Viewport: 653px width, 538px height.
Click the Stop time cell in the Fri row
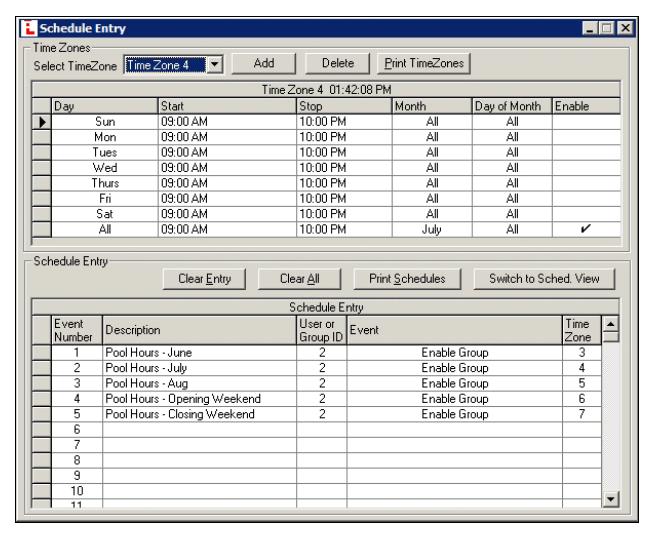click(344, 199)
